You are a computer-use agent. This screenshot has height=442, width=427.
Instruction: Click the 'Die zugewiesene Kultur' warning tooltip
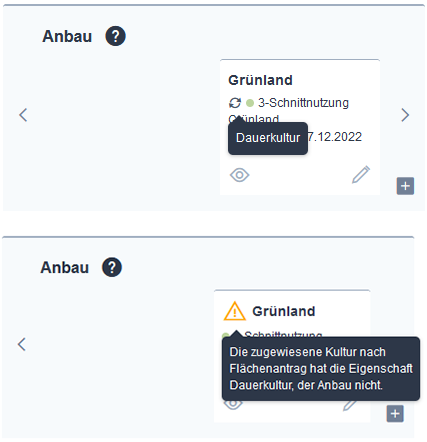click(x=321, y=369)
